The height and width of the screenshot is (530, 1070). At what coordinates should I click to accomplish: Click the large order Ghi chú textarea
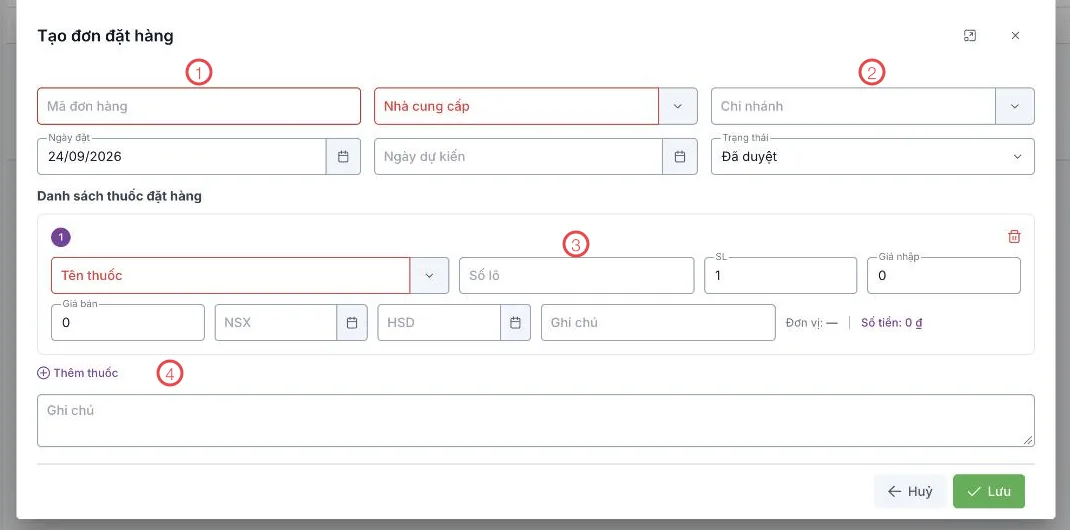coord(536,421)
